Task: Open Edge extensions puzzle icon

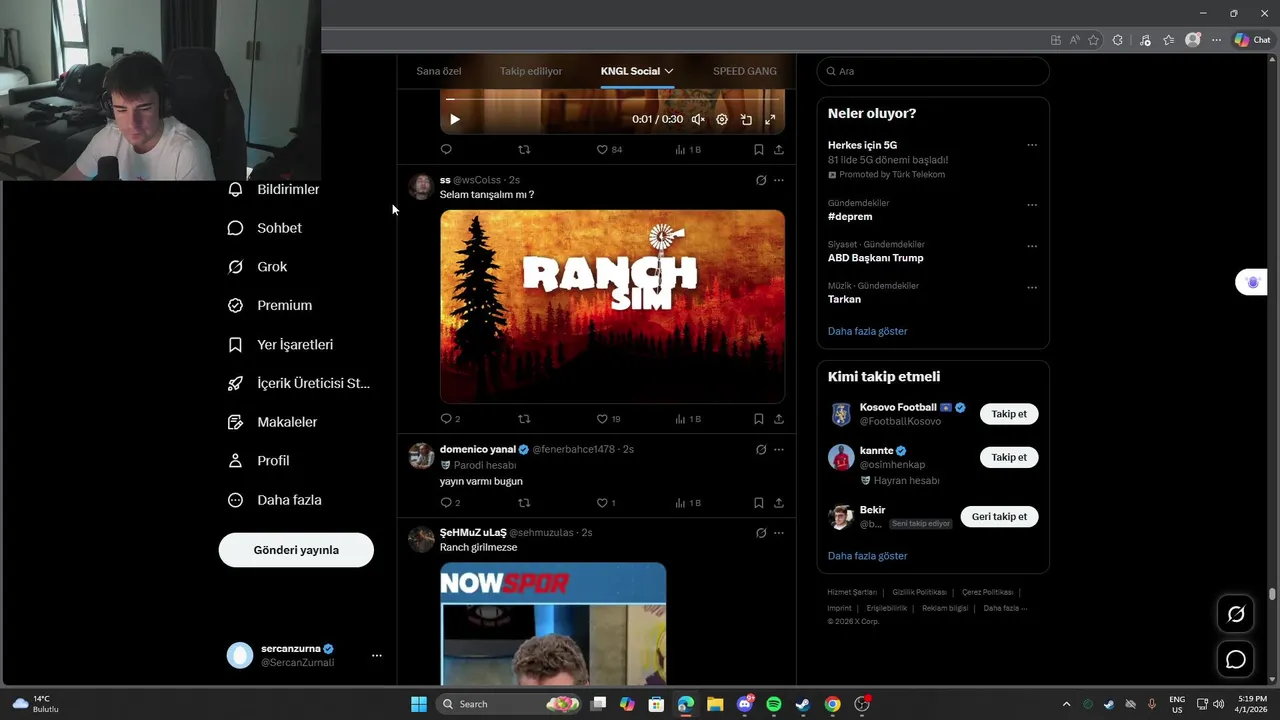Action: [1118, 40]
